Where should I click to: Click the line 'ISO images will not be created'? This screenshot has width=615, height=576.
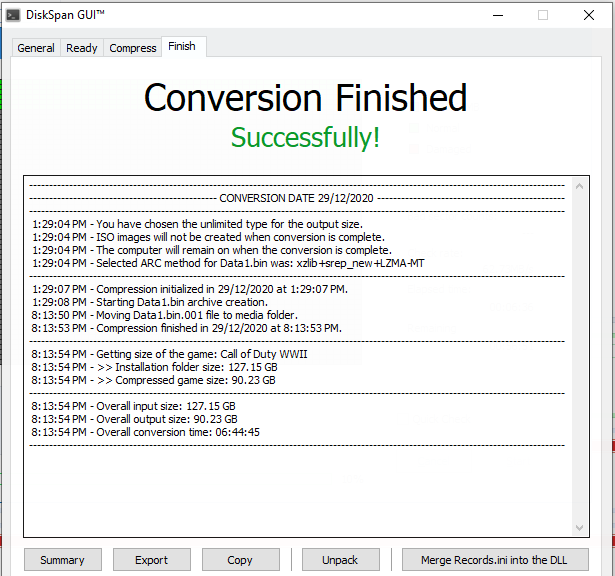pyautogui.click(x=208, y=237)
